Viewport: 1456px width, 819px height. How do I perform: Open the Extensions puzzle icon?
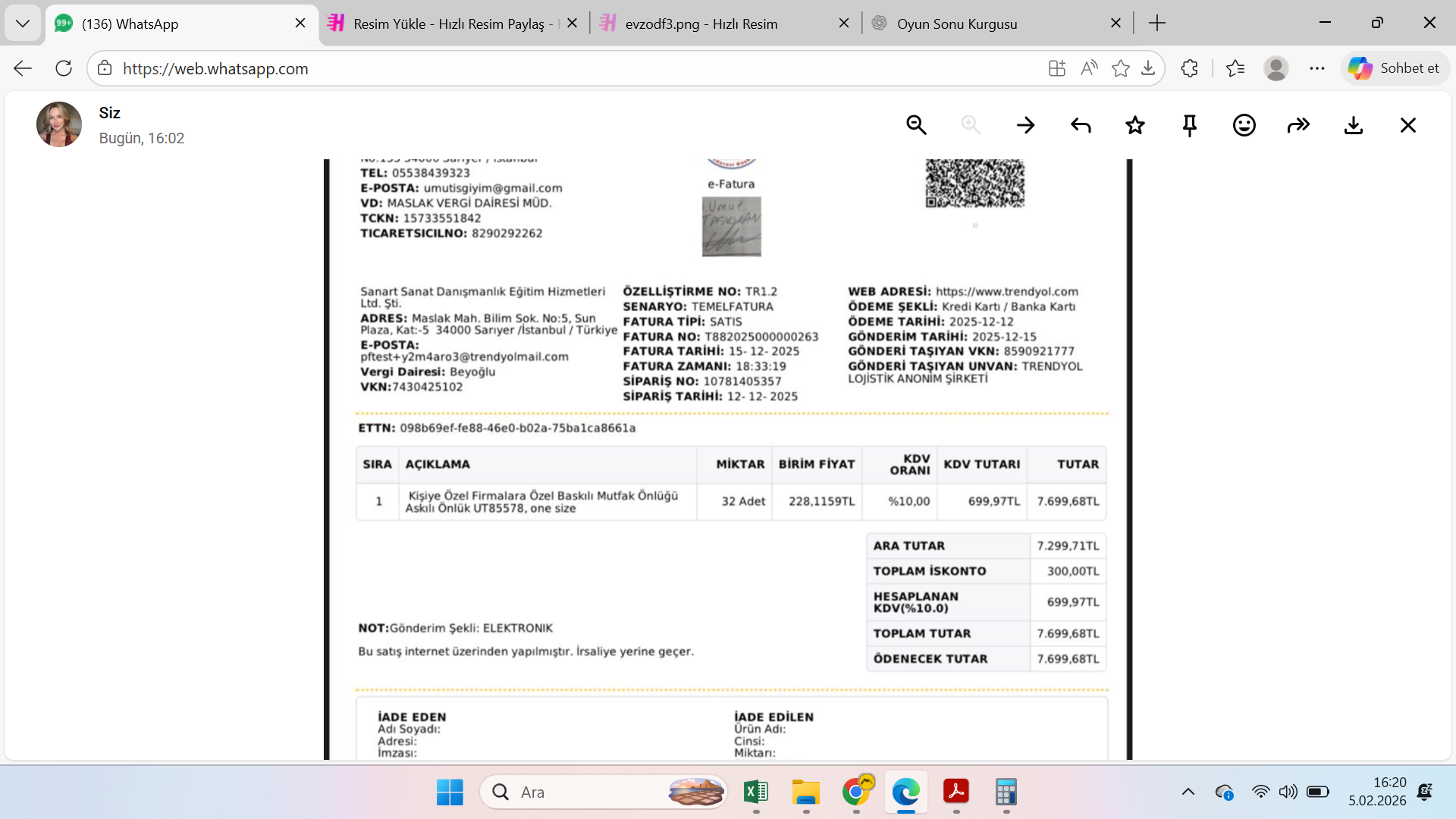[1189, 68]
